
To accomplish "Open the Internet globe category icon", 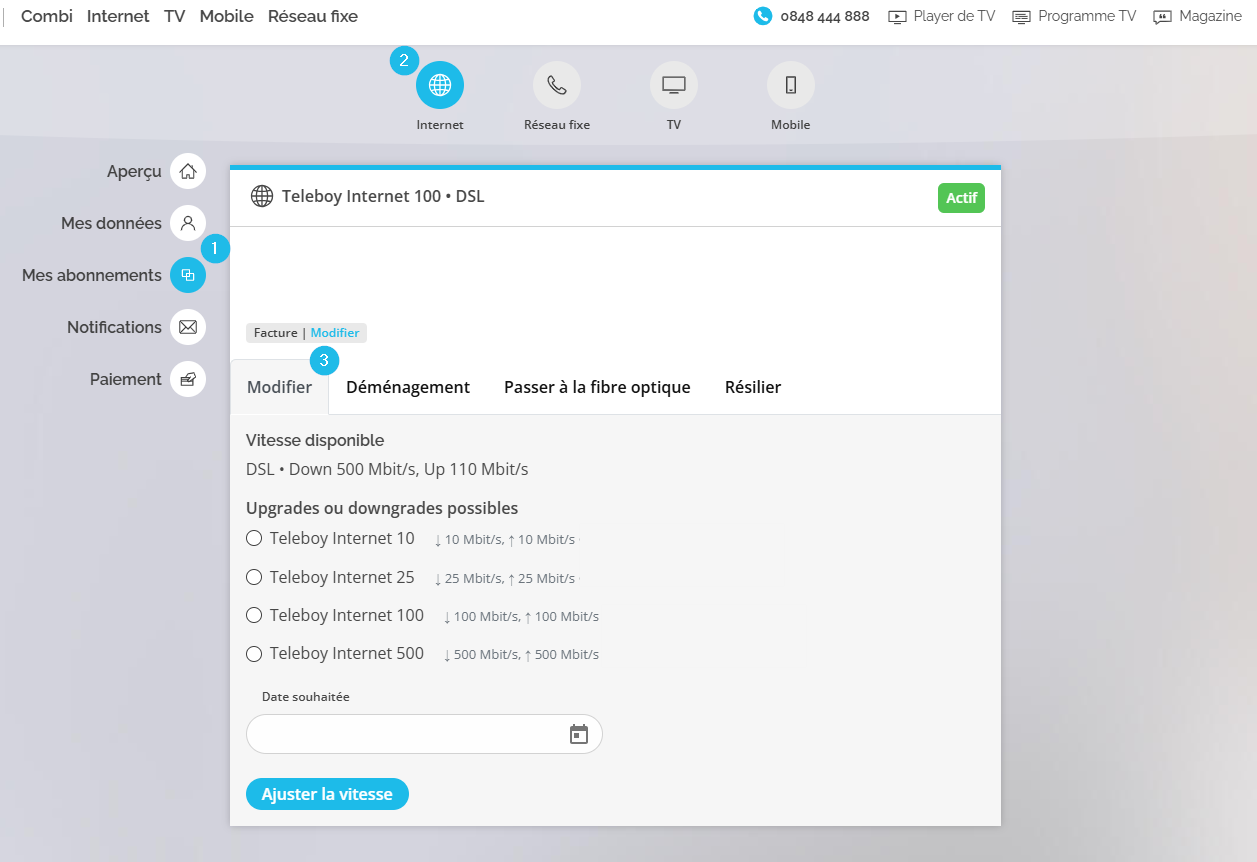I will 440,85.
